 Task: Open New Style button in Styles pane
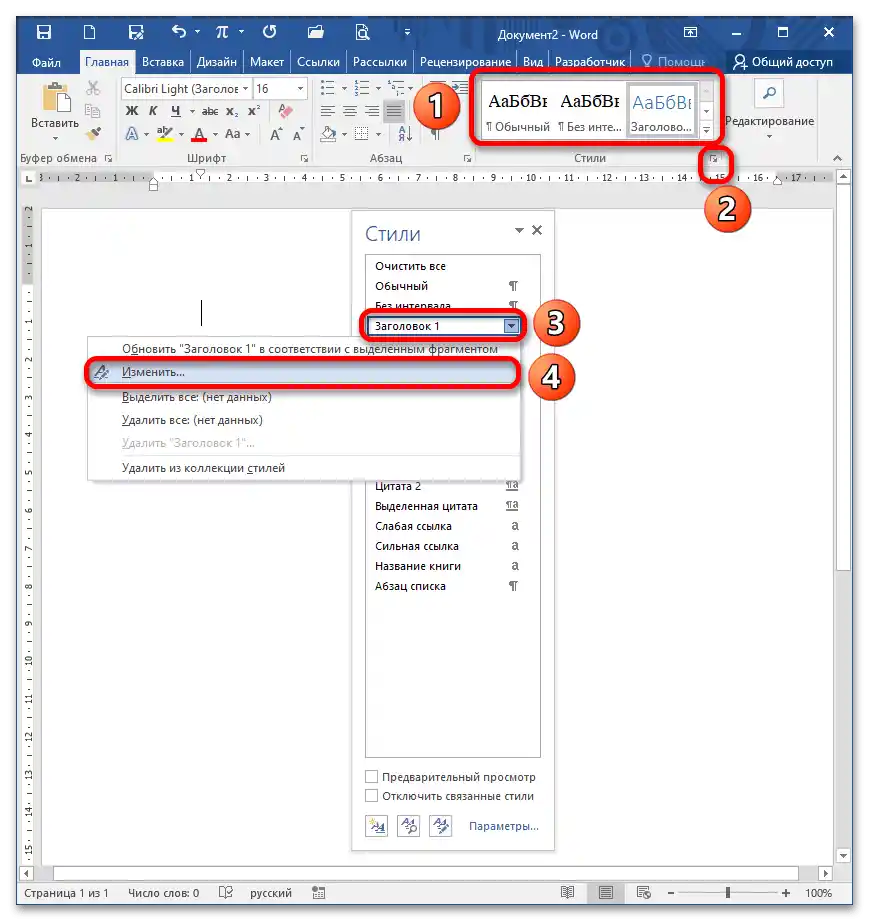pos(377,826)
